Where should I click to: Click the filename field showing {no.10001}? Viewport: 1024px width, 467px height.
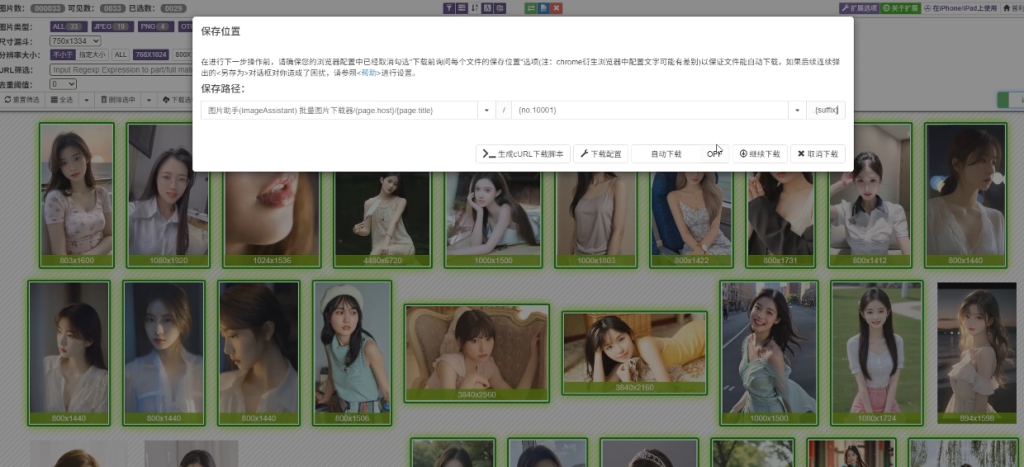(650, 110)
